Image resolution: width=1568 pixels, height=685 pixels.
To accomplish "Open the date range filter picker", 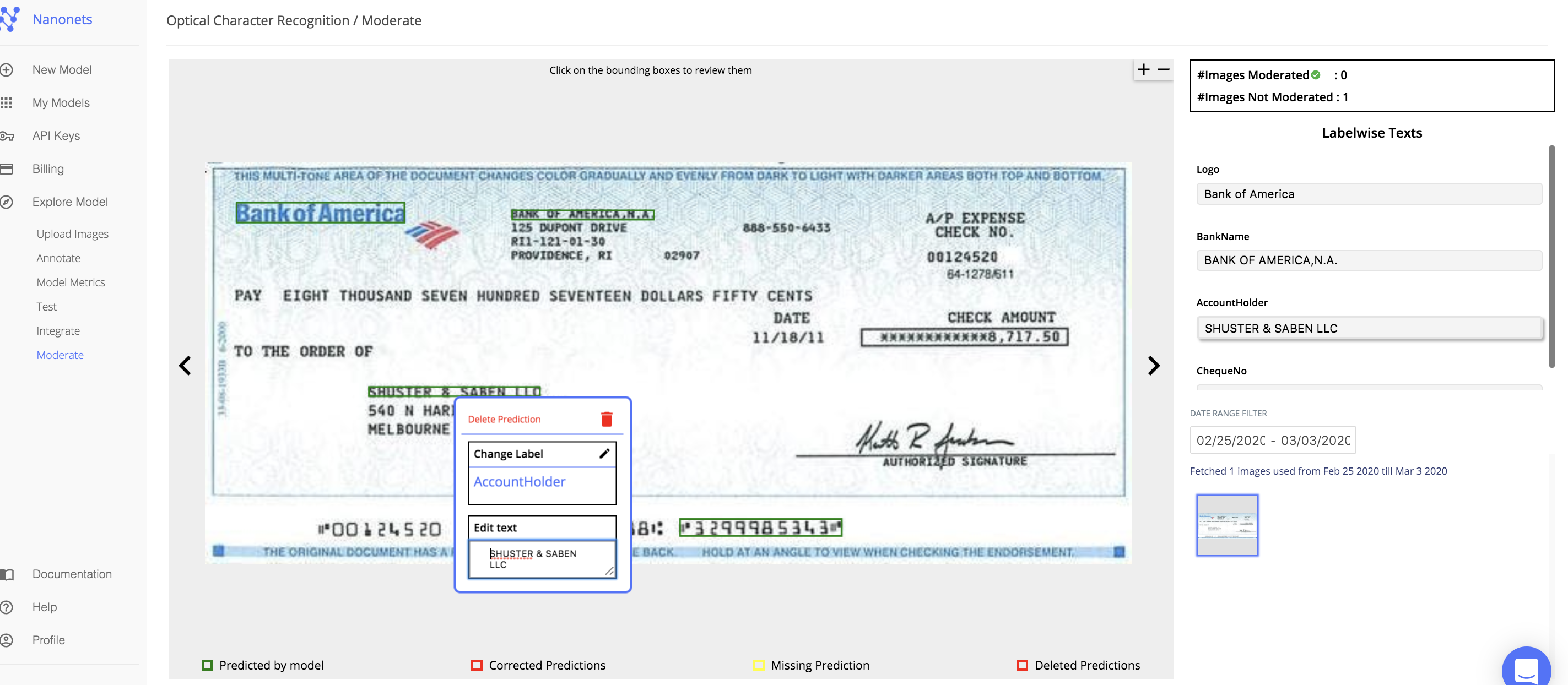I will pyautogui.click(x=1272, y=440).
